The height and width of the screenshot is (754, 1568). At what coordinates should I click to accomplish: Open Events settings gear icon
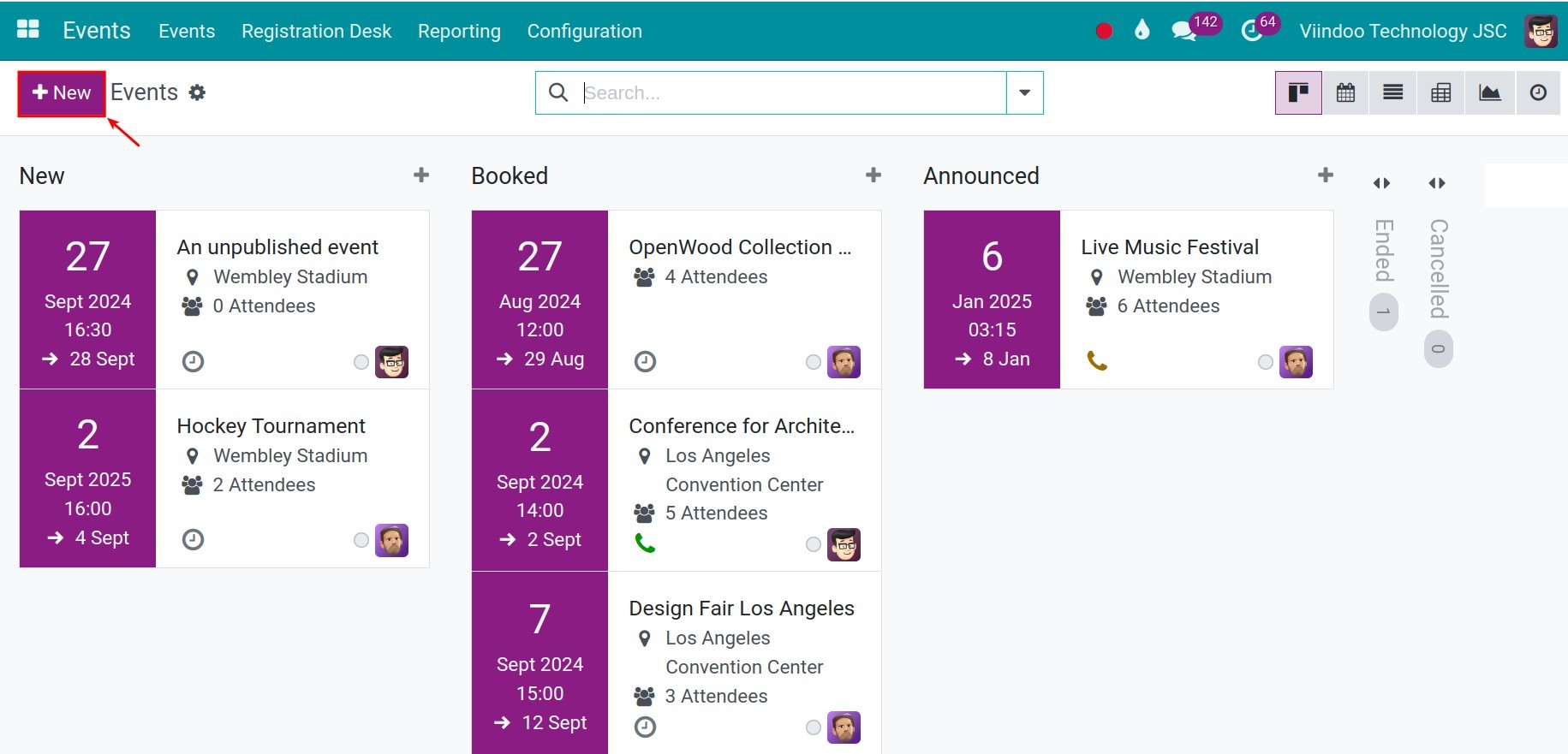tap(197, 92)
